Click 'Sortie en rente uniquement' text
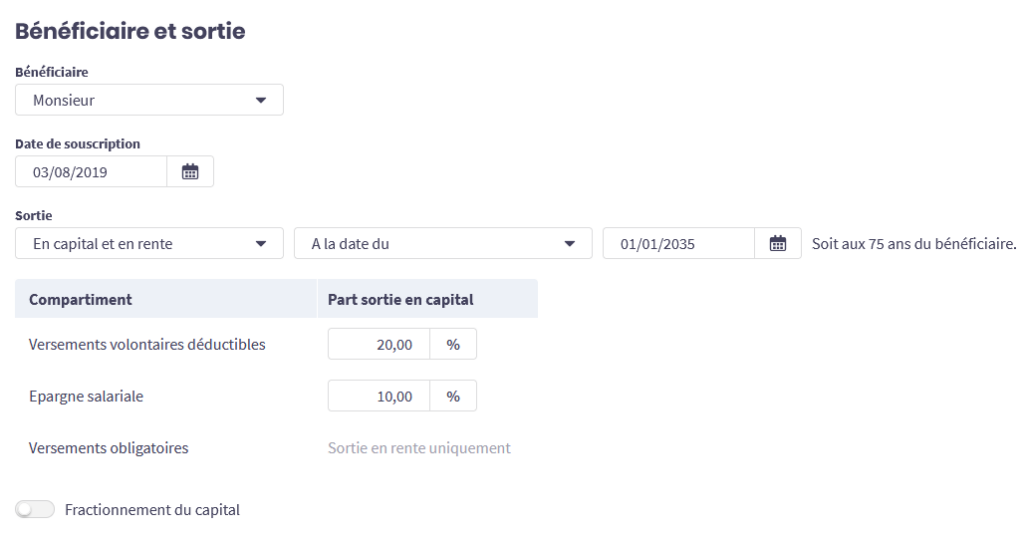 coord(419,448)
